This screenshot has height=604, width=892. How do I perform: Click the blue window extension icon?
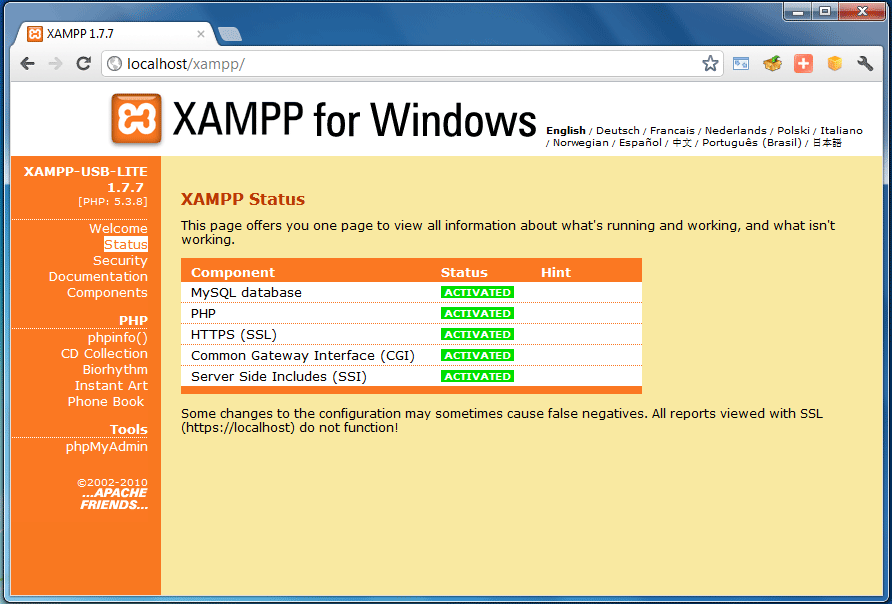[741, 64]
